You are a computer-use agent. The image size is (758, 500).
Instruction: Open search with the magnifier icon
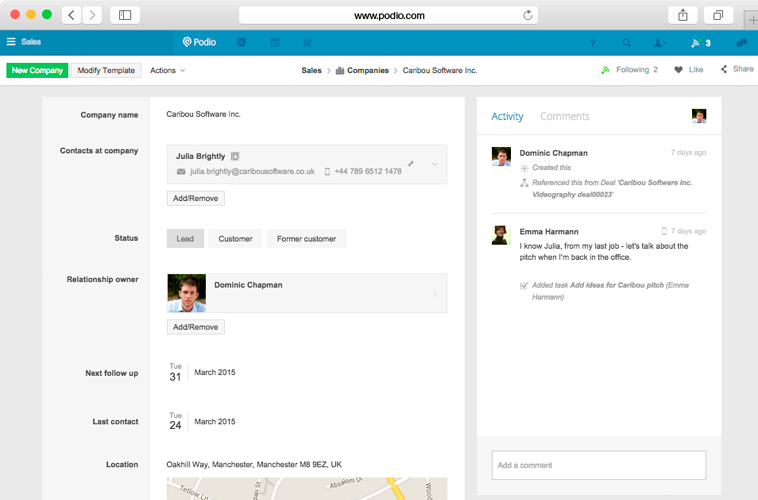[x=627, y=43]
